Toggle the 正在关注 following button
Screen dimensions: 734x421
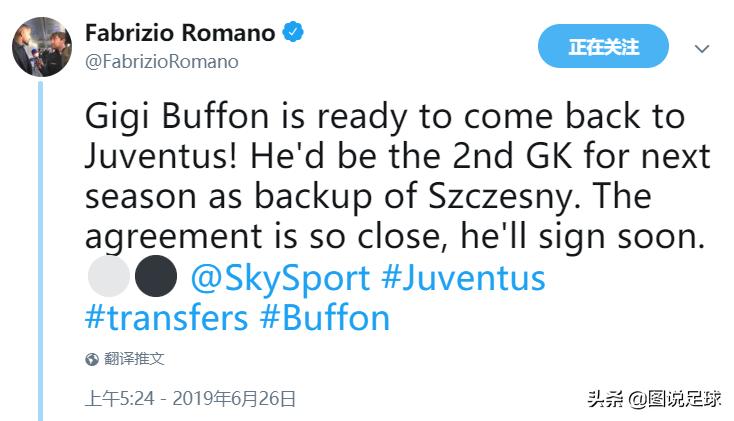[x=603, y=46]
